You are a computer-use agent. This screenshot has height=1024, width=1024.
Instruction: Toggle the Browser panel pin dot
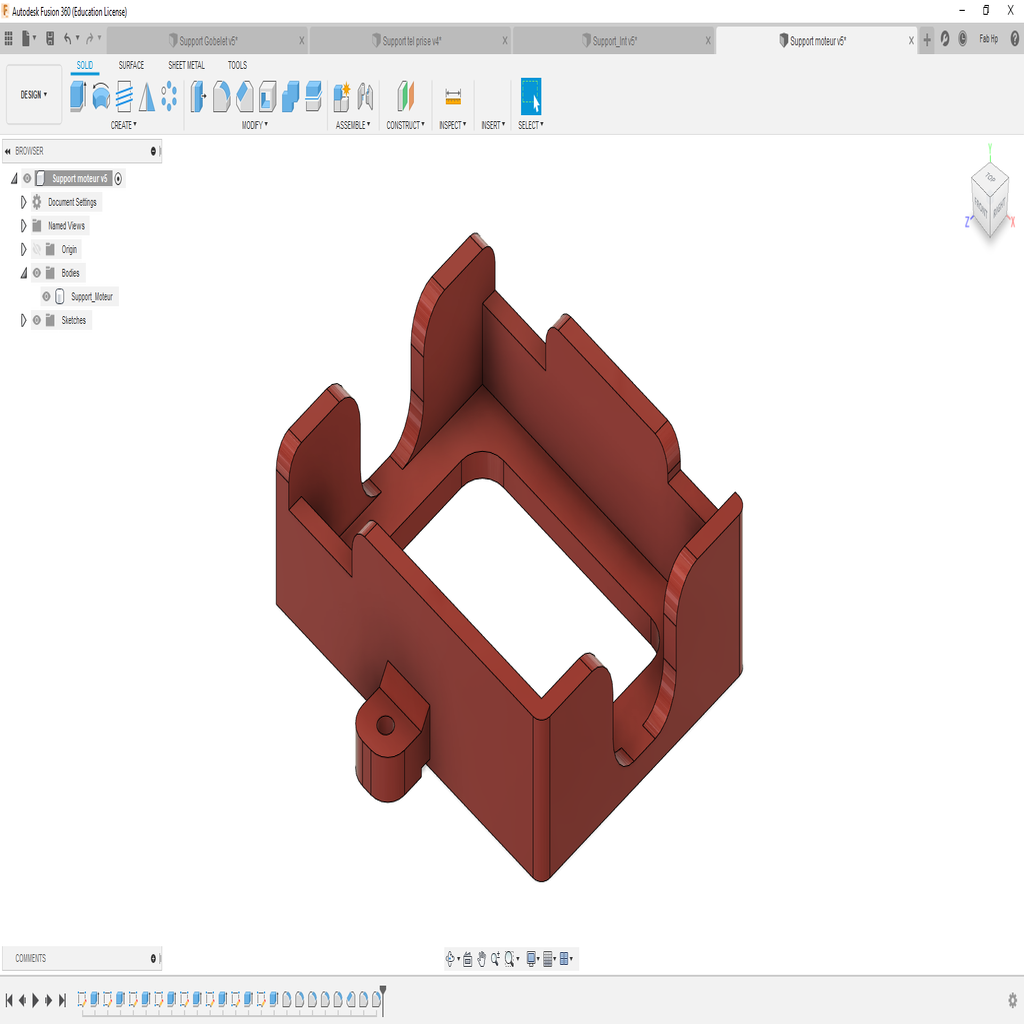click(153, 151)
